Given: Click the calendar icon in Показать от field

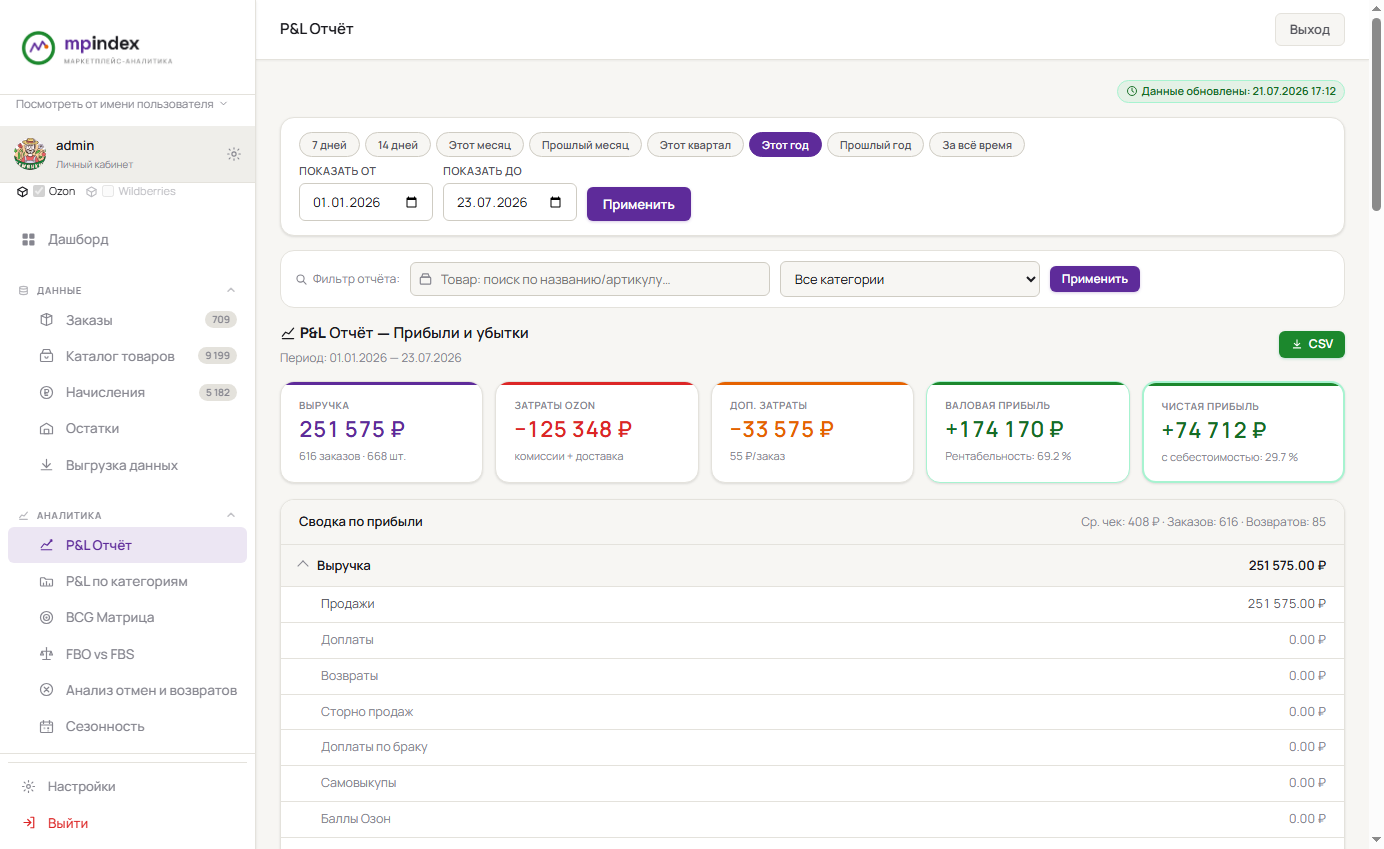Looking at the screenshot, I should pyautogui.click(x=412, y=202).
